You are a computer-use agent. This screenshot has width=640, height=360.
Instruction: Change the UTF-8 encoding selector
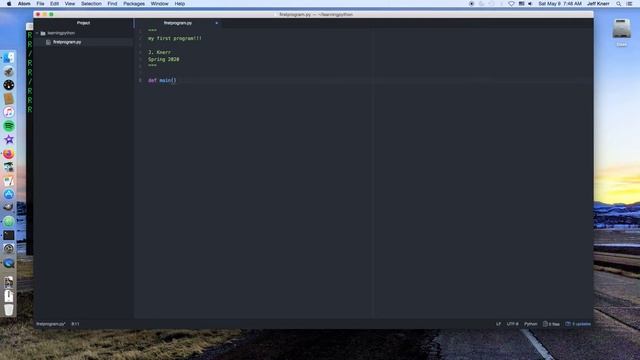[x=513, y=324]
